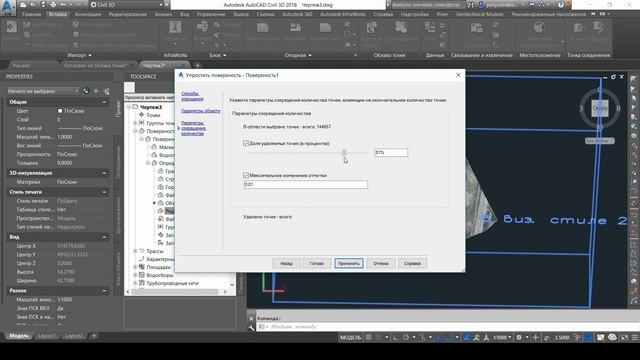
Task: Add a new layout with the plus tab
Action: (93, 336)
